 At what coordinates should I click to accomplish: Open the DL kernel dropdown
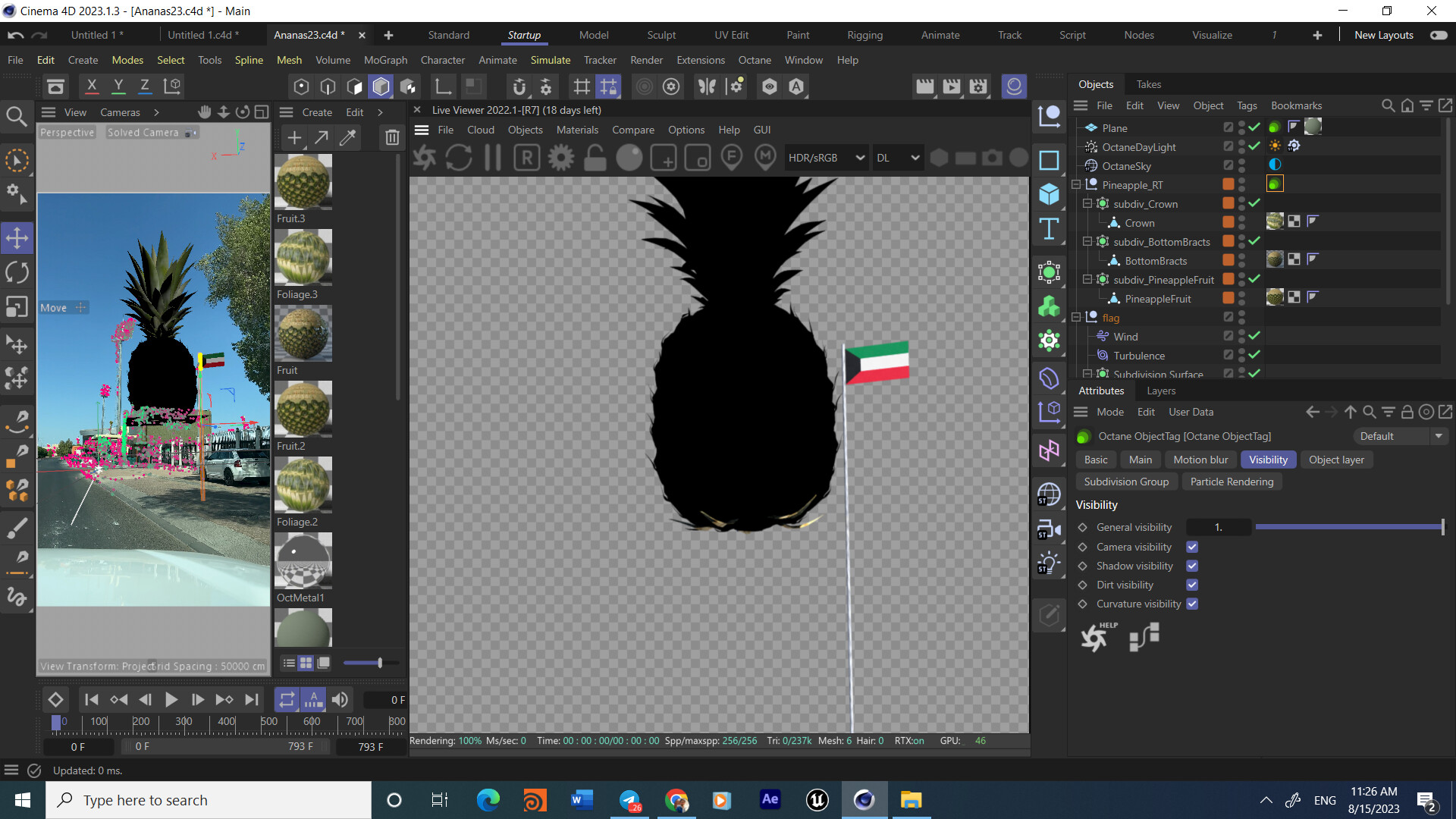pyautogui.click(x=898, y=158)
